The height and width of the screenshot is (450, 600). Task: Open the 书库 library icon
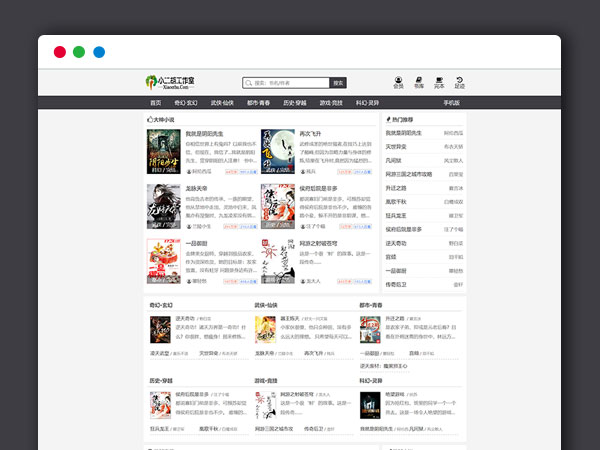coord(419,81)
